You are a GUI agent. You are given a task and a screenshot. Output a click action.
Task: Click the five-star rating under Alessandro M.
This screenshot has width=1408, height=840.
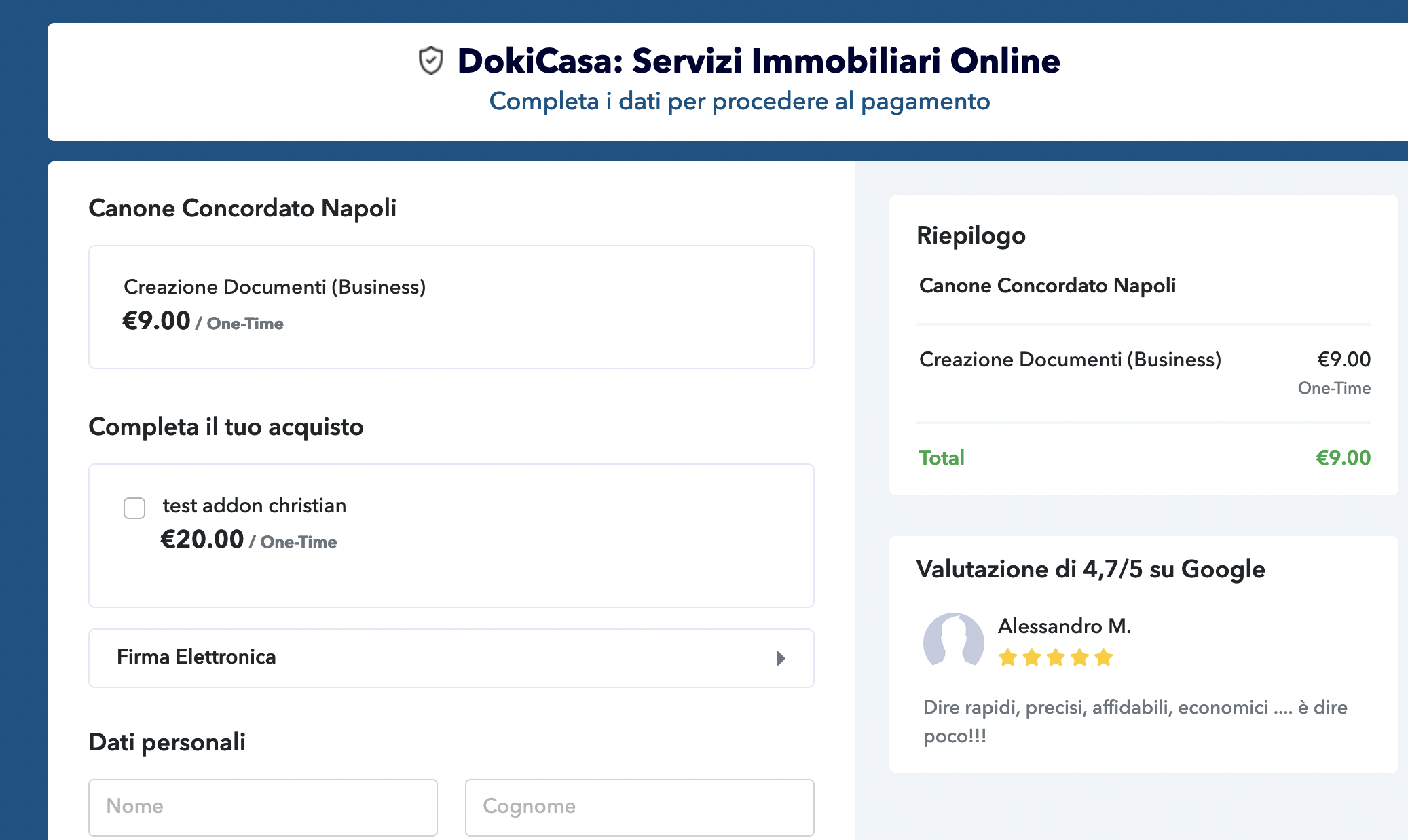(1056, 657)
